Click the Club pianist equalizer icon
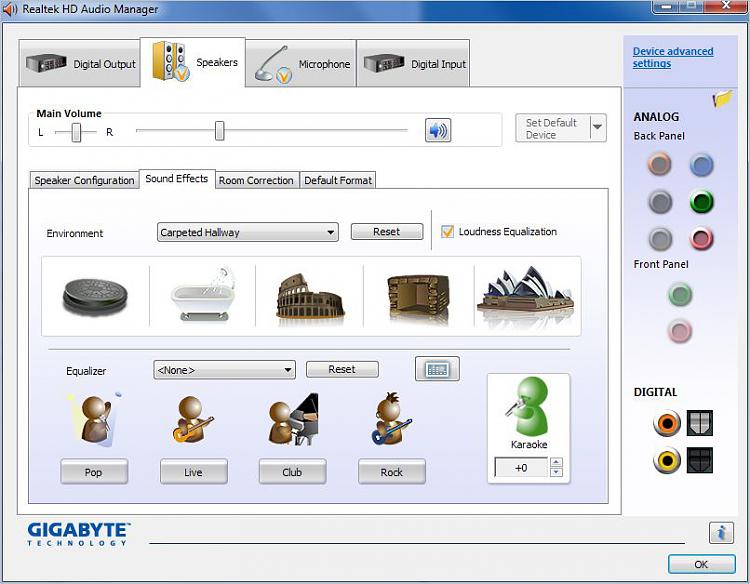This screenshot has width=750, height=584. click(293, 419)
